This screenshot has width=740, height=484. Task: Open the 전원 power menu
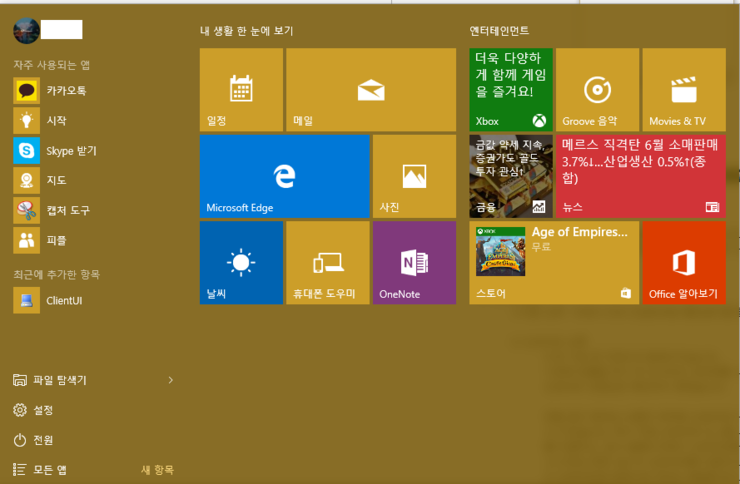[x=33, y=440]
